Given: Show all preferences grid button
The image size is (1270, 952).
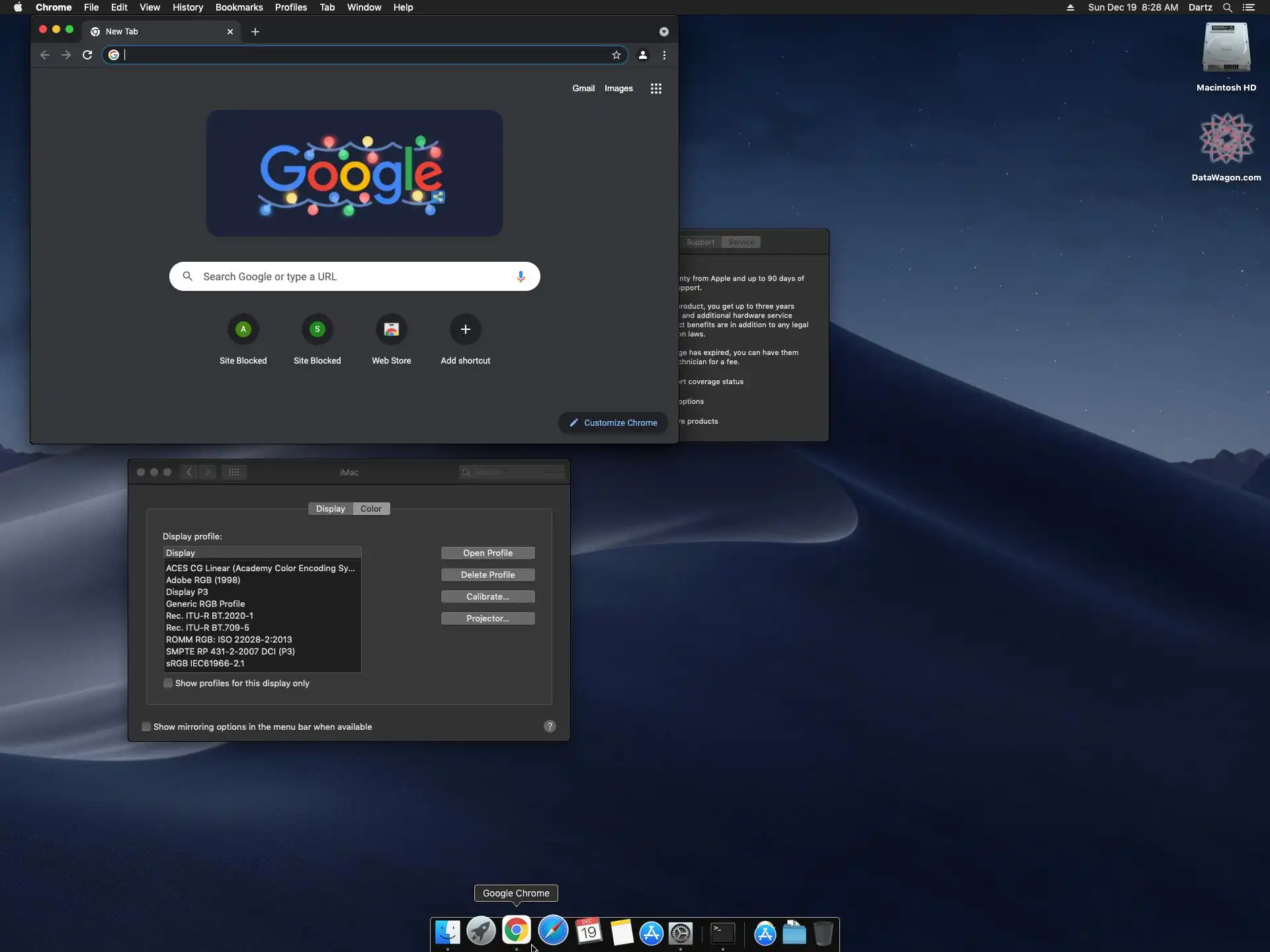Looking at the screenshot, I should [x=234, y=472].
